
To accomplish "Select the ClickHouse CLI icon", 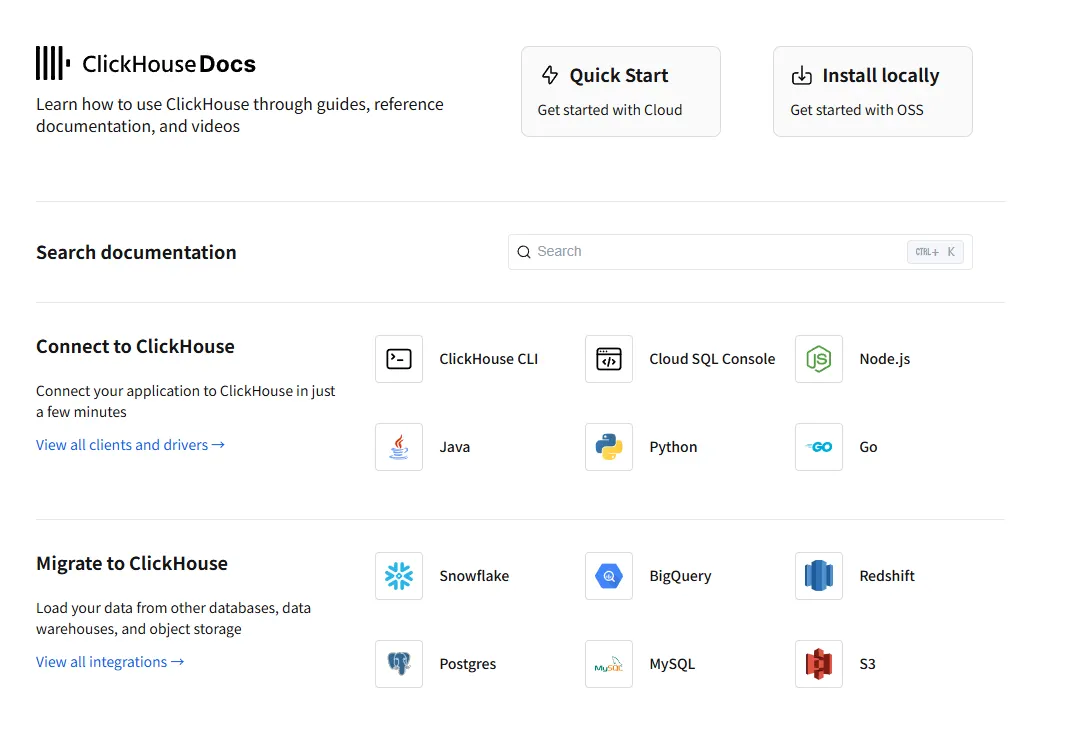I will coord(399,358).
